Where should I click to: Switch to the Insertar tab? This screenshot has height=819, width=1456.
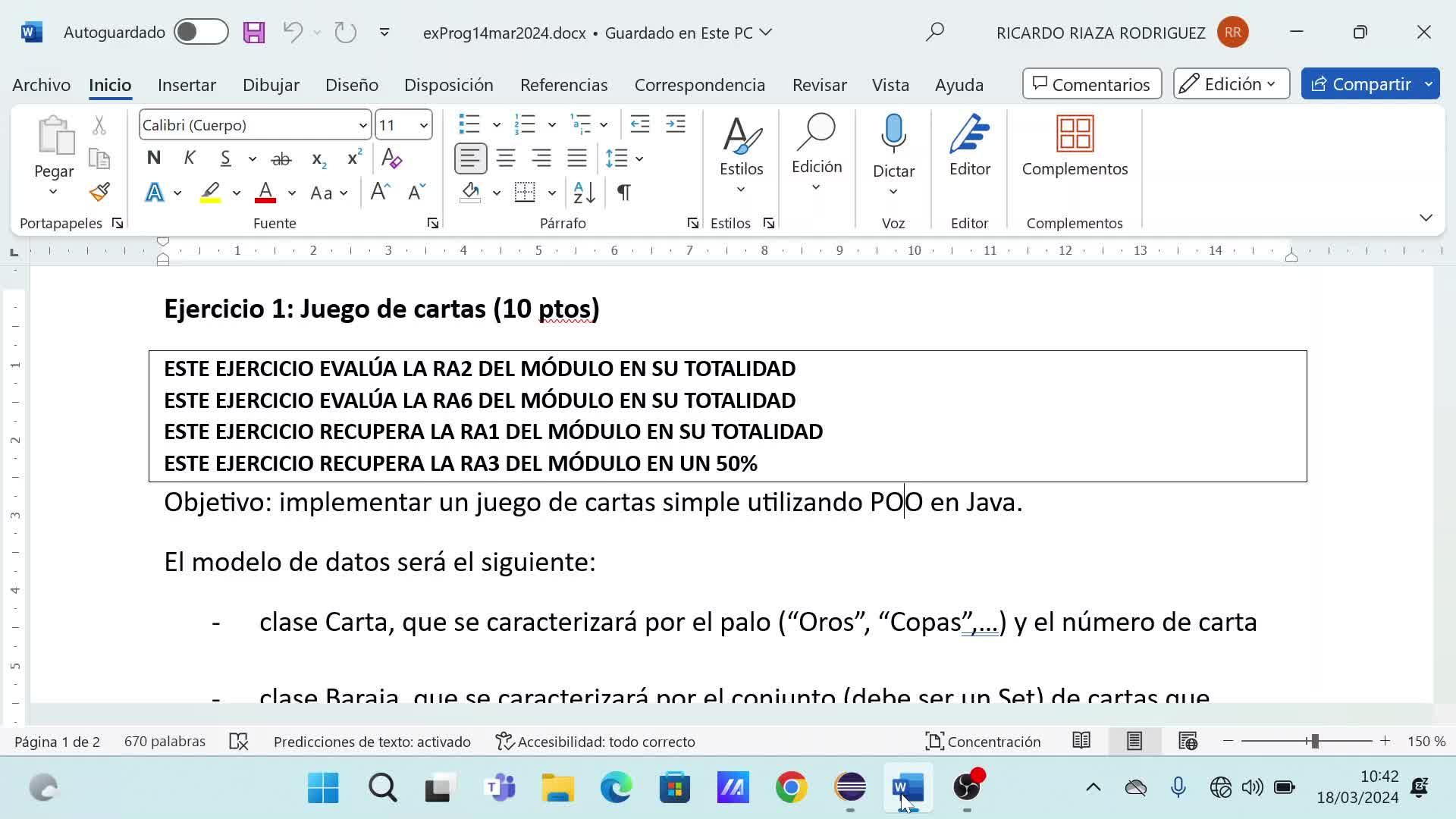(x=187, y=85)
